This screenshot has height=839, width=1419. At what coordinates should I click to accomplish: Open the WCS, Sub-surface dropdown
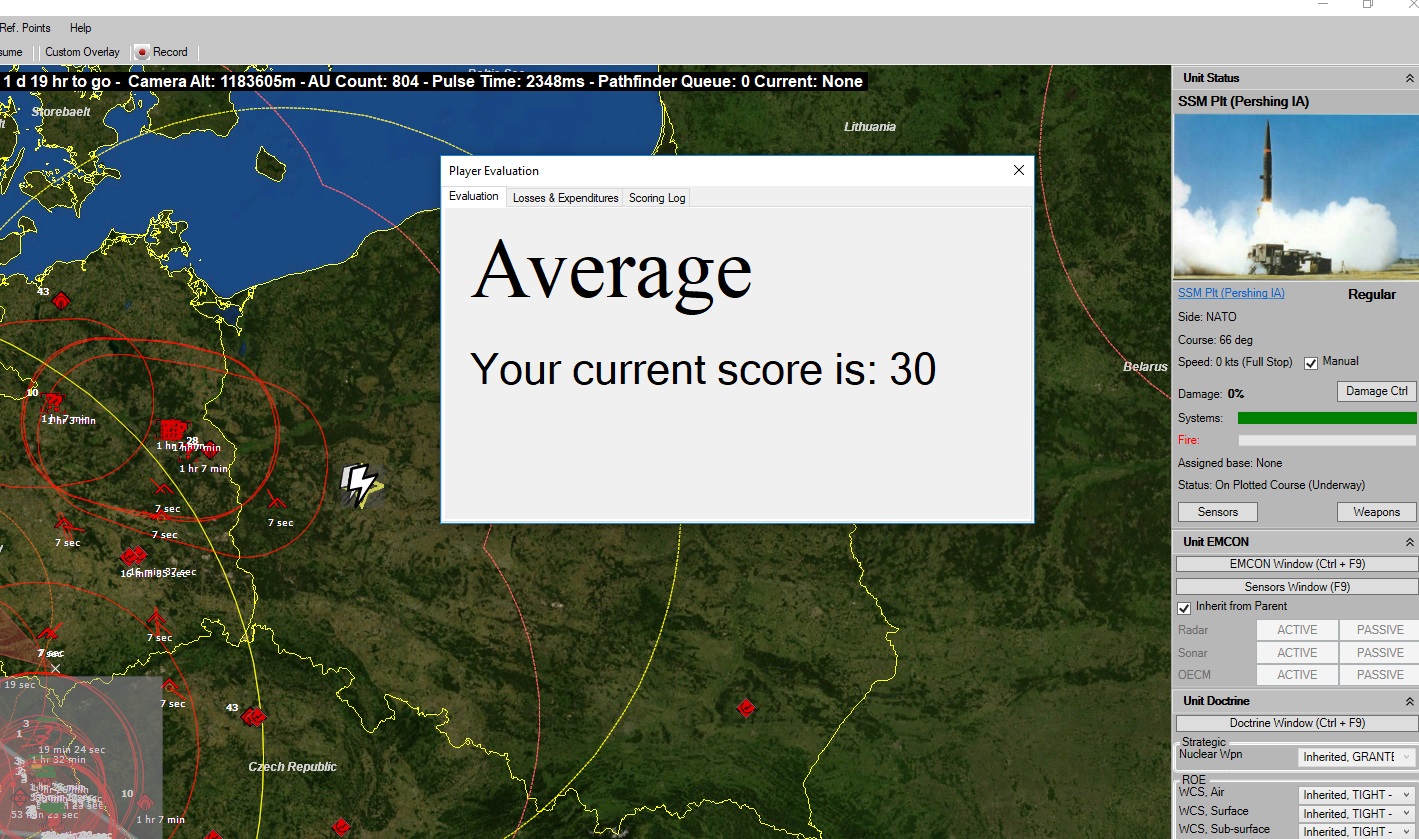click(x=1357, y=831)
